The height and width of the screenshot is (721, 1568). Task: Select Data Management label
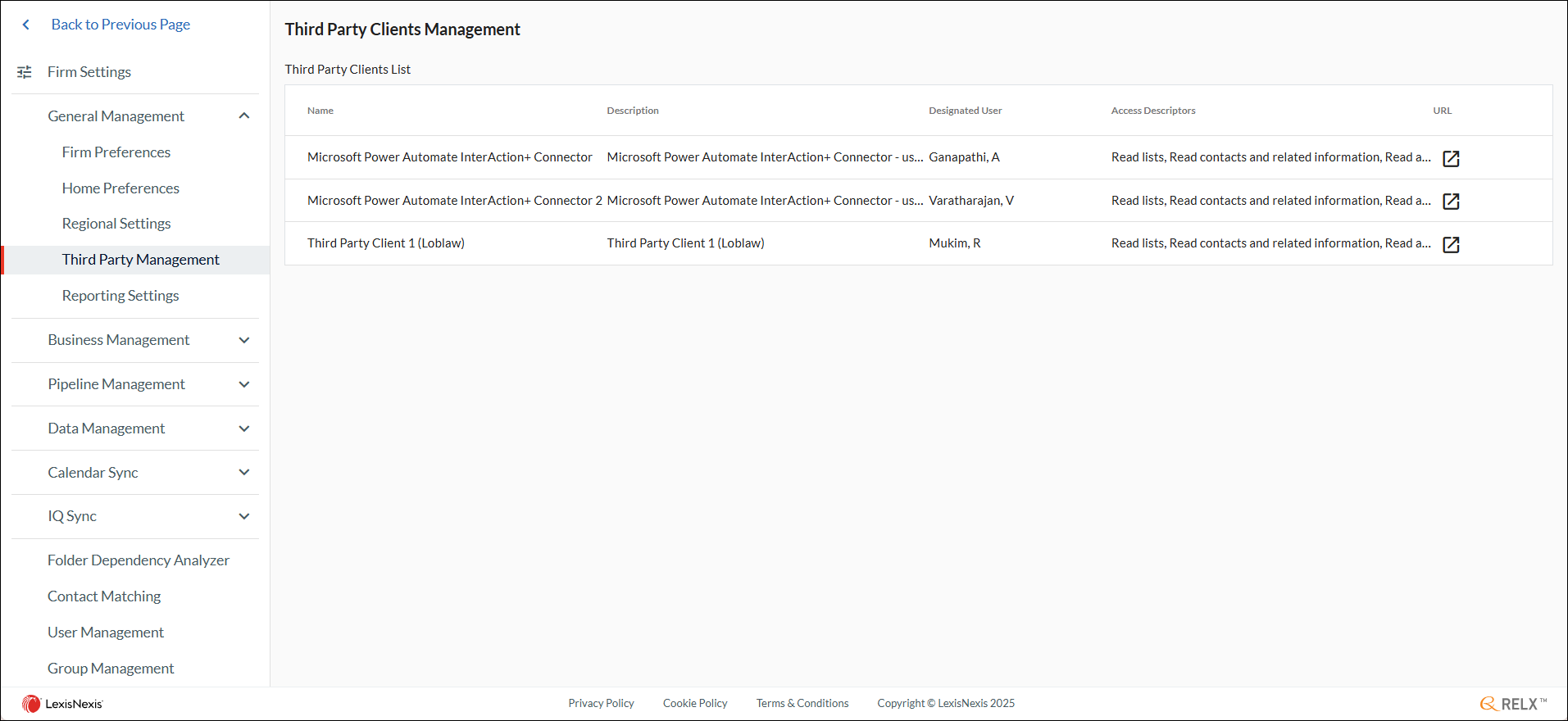tap(107, 429)
